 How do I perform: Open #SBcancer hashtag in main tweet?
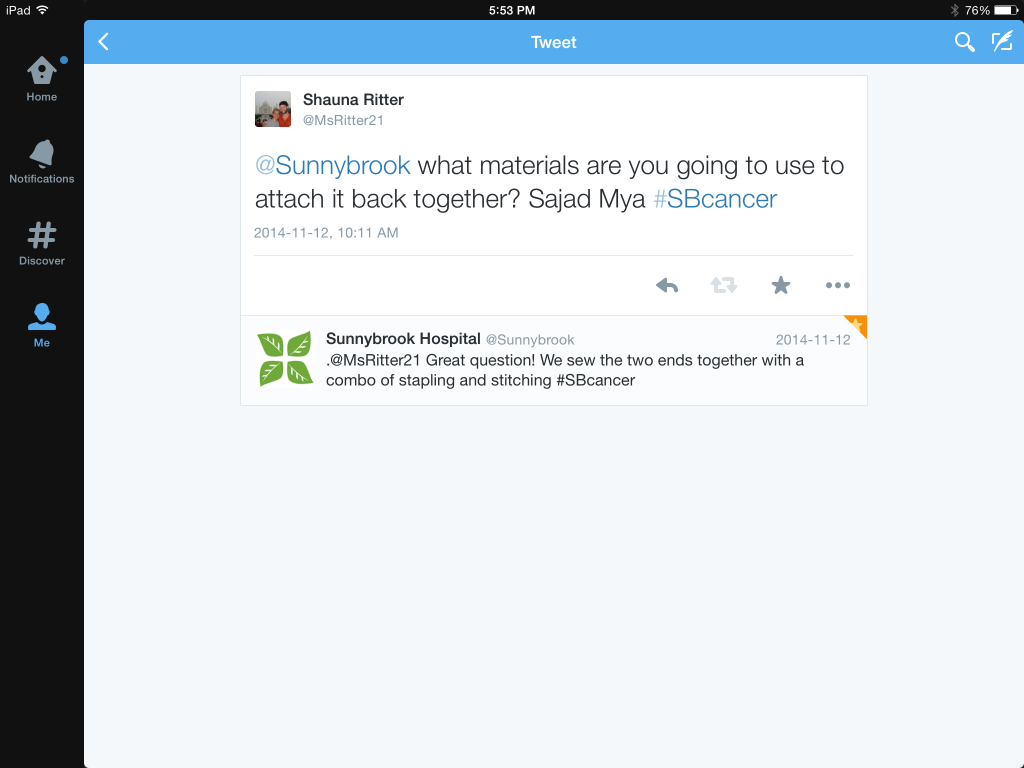[x=715, y=199]
